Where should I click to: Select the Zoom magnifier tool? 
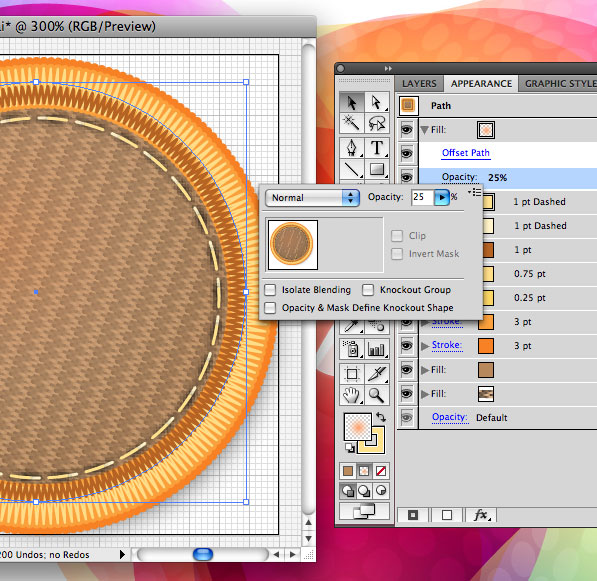(x=377, y=395)
